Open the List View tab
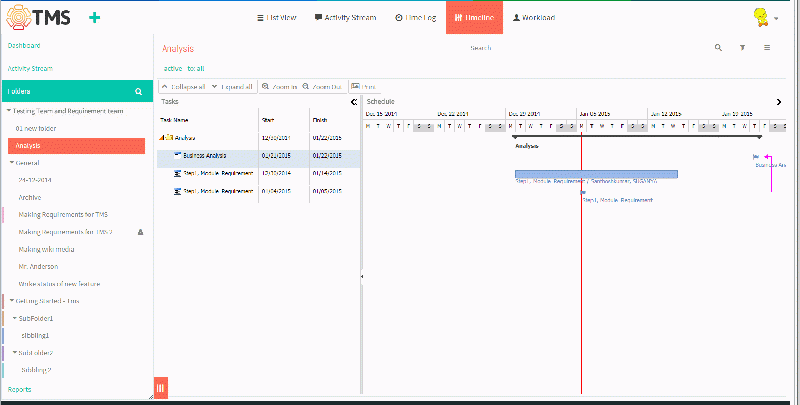 tap(277, 17)
